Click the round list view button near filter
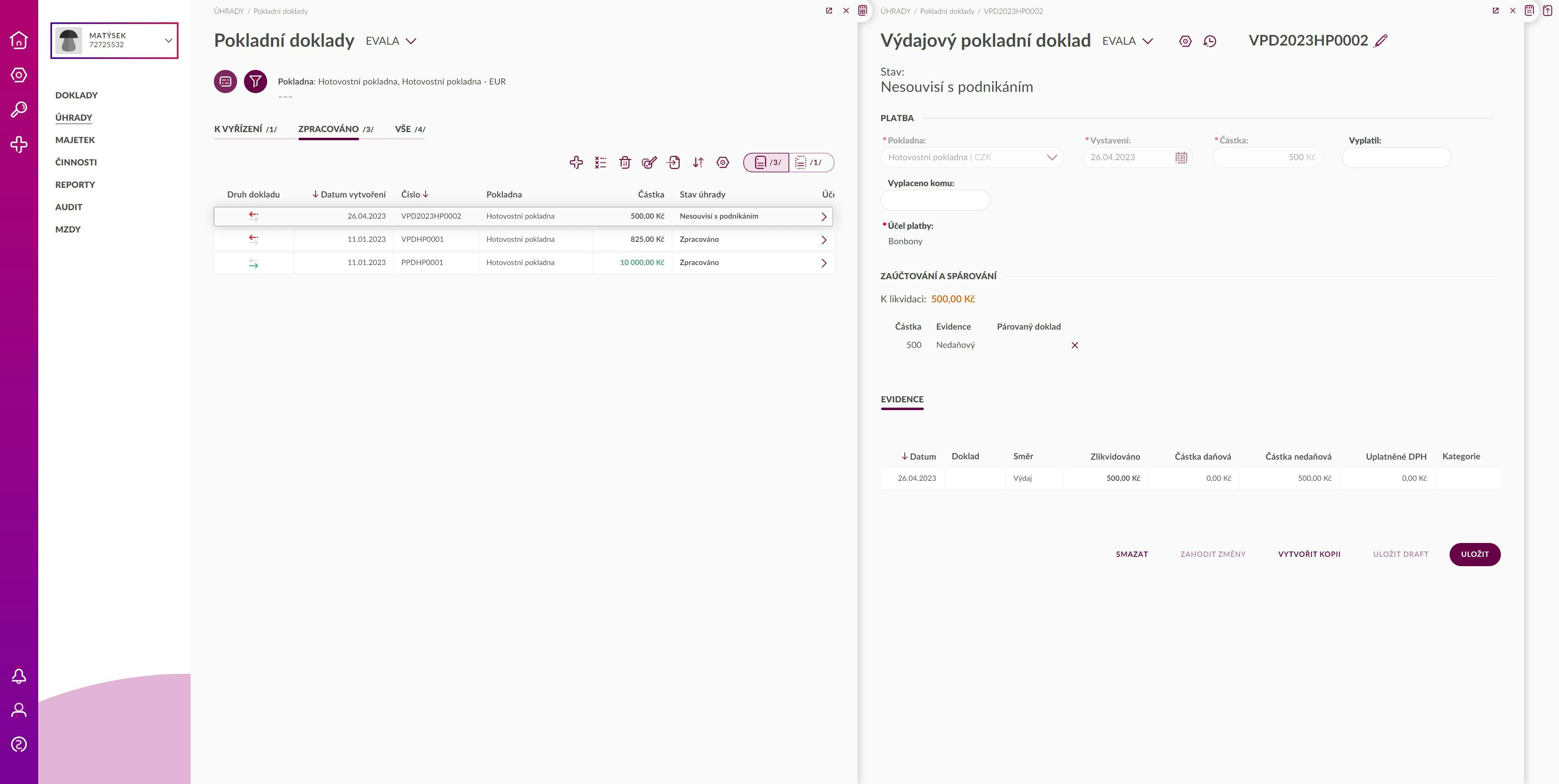This screenshot has height=784, width=1559. point(225,81)
